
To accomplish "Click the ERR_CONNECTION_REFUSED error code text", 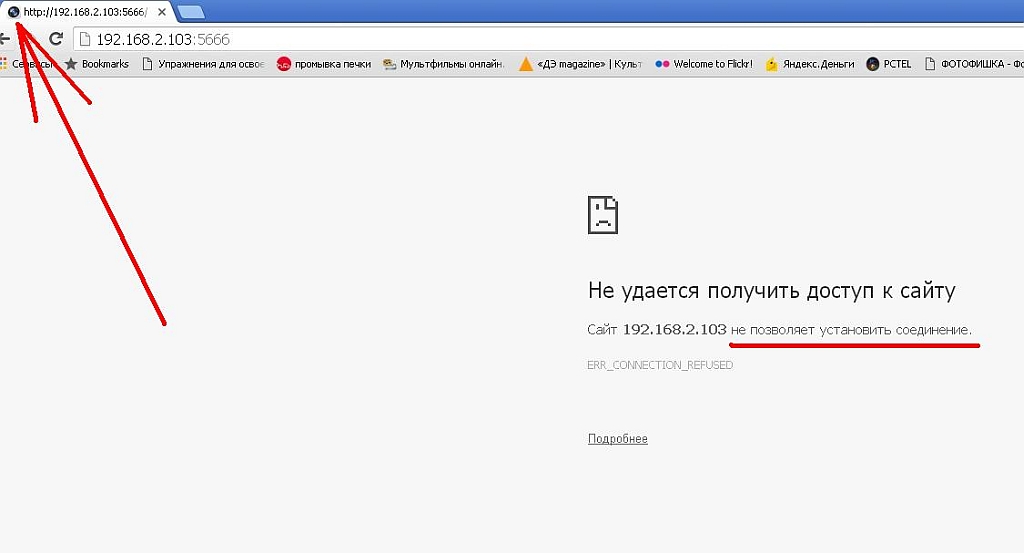I will tap(660, 365).
